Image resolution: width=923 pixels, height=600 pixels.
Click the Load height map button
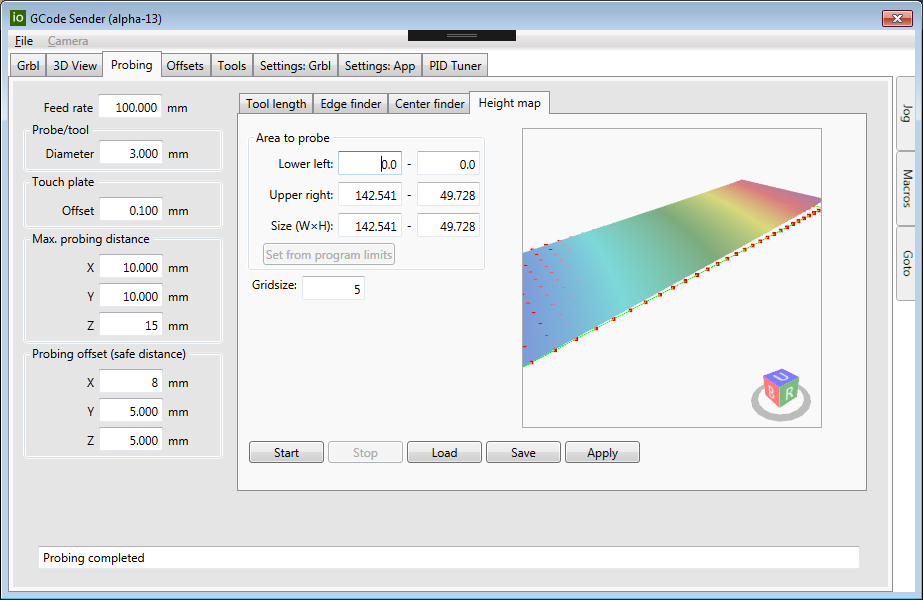pos(444,453)
